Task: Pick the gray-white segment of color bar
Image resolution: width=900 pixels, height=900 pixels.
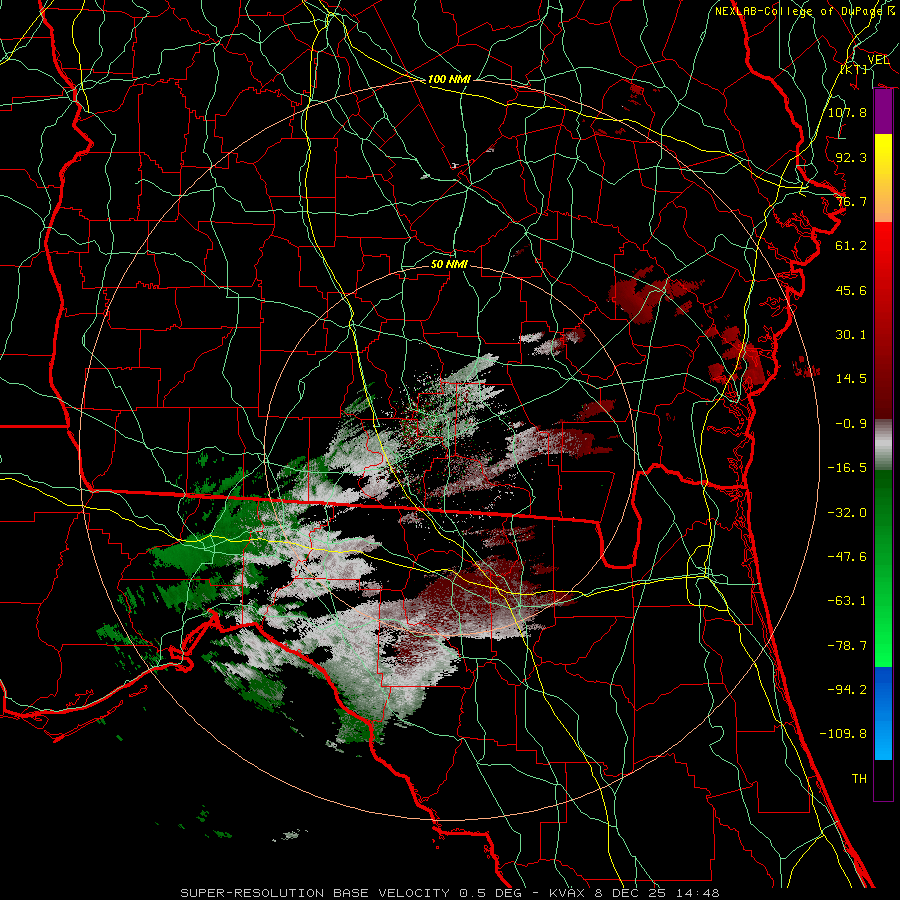Action: click(883, 445)
